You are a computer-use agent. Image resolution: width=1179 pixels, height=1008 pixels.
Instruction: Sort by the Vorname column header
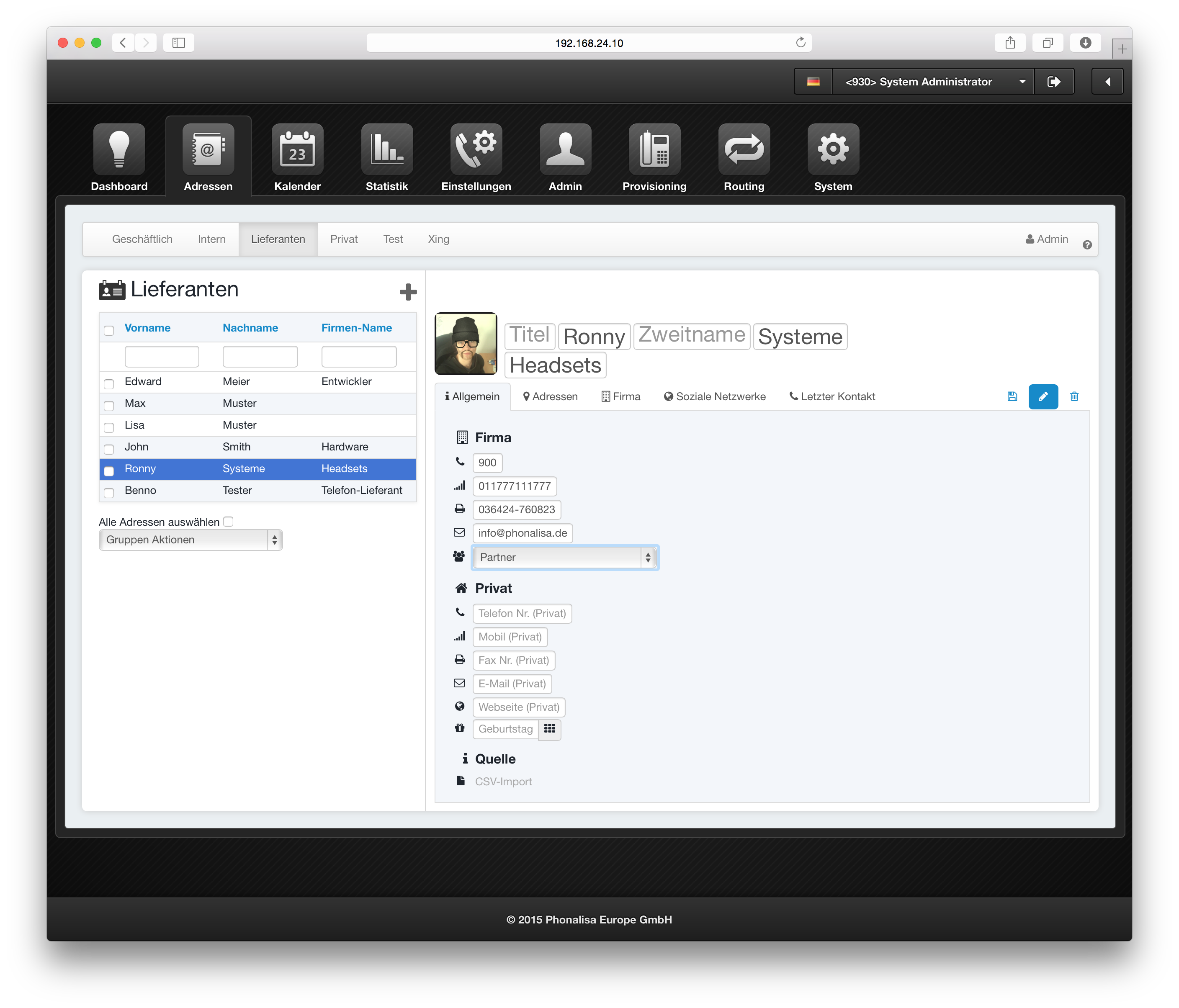pos(147,328)
